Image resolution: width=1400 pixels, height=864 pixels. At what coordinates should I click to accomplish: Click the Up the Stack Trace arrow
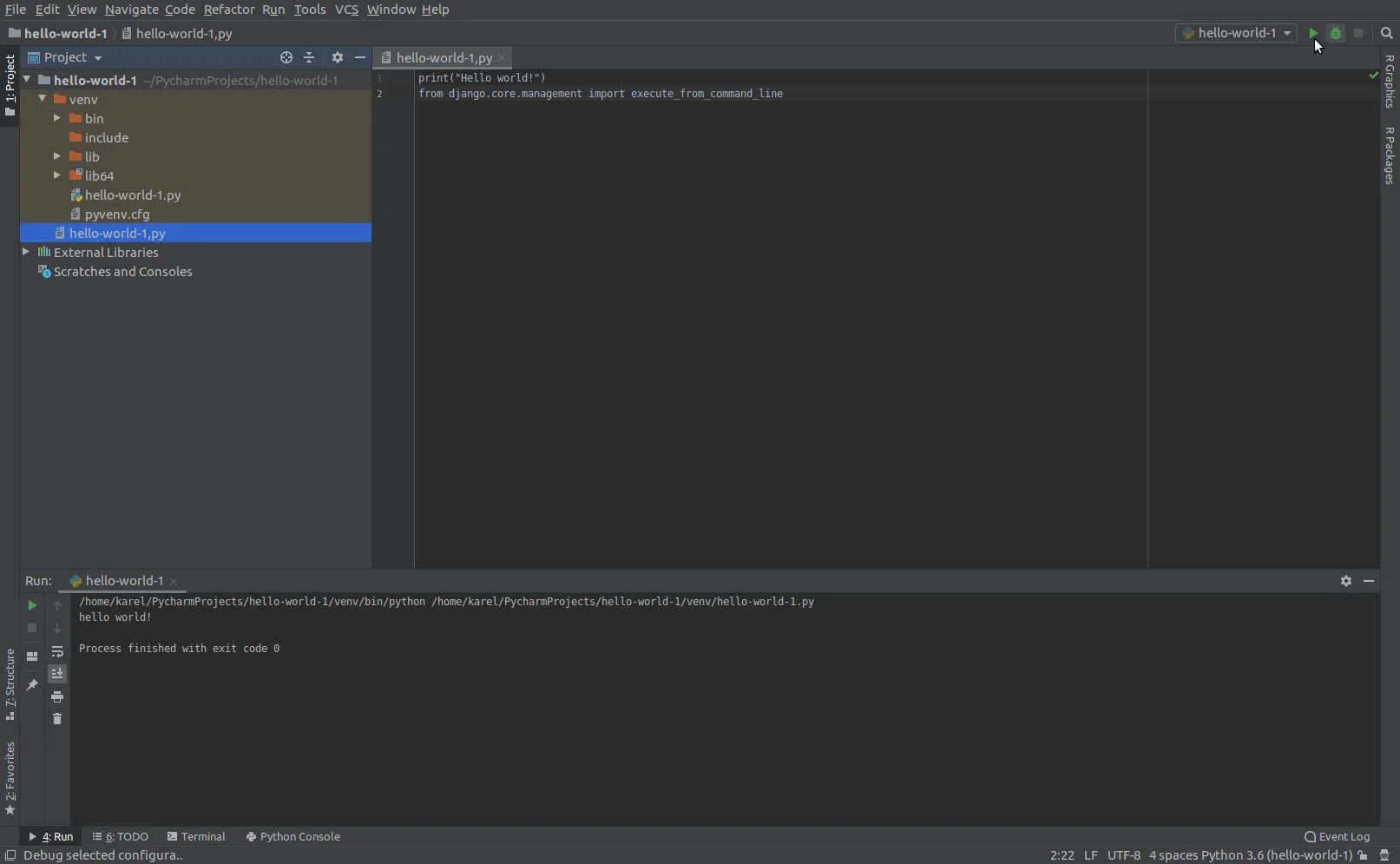tap(57, 606)
